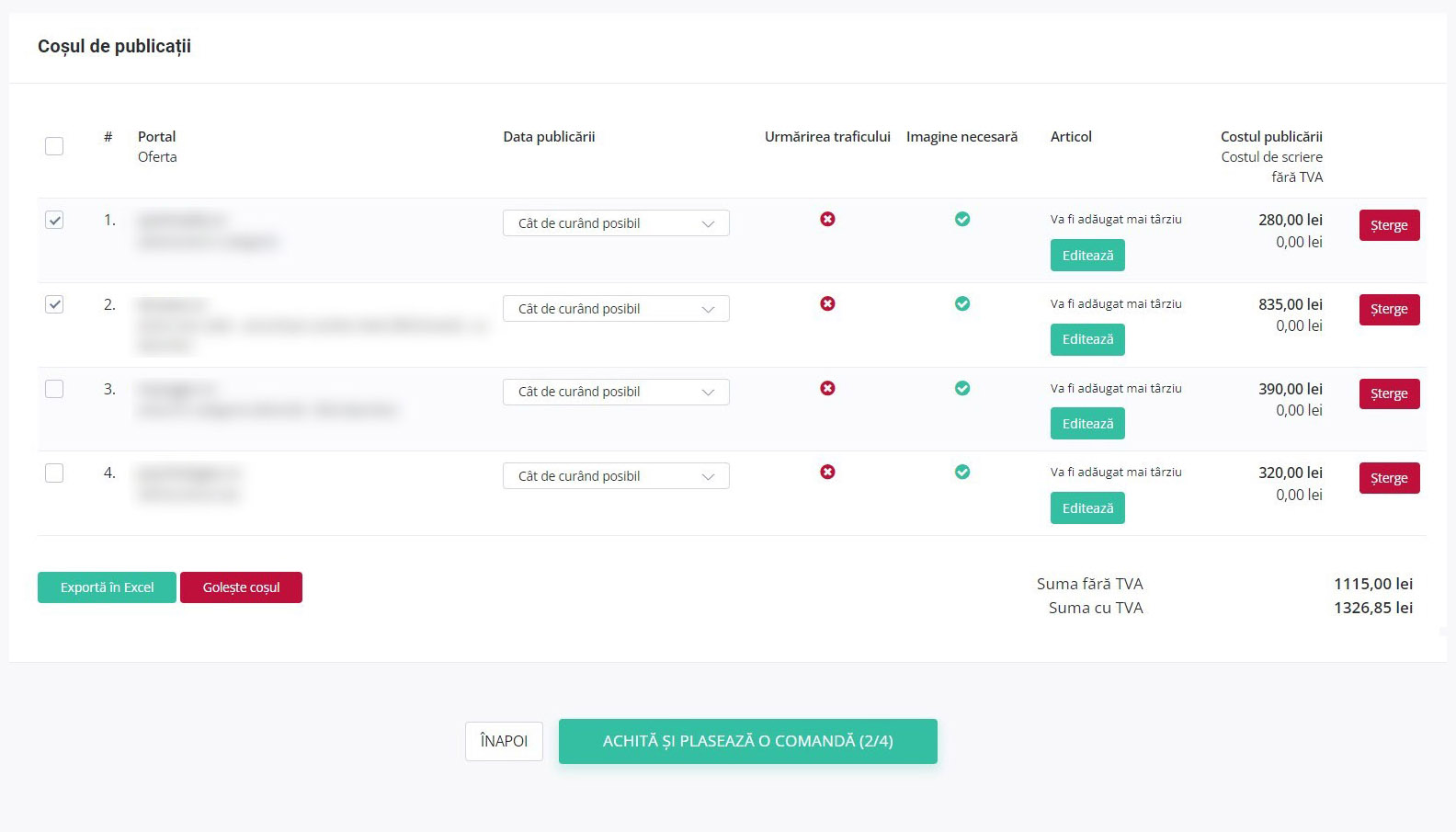
Task: Click Editează button for item 1
Action: (1087, 256)
